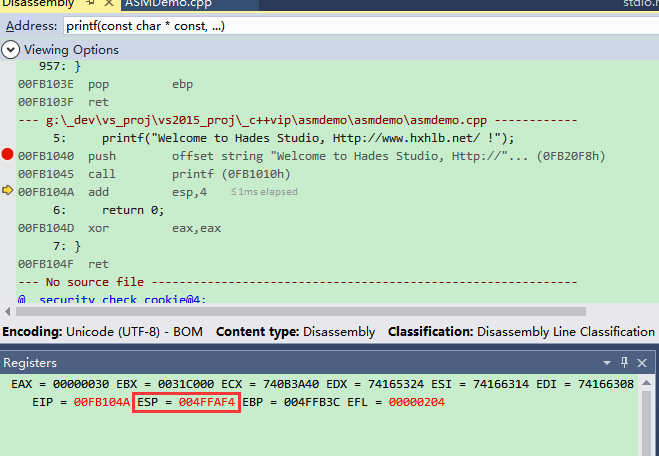The image size is (659, 456).
Task: Open the stdio.h tab
Action: point(640,4)
